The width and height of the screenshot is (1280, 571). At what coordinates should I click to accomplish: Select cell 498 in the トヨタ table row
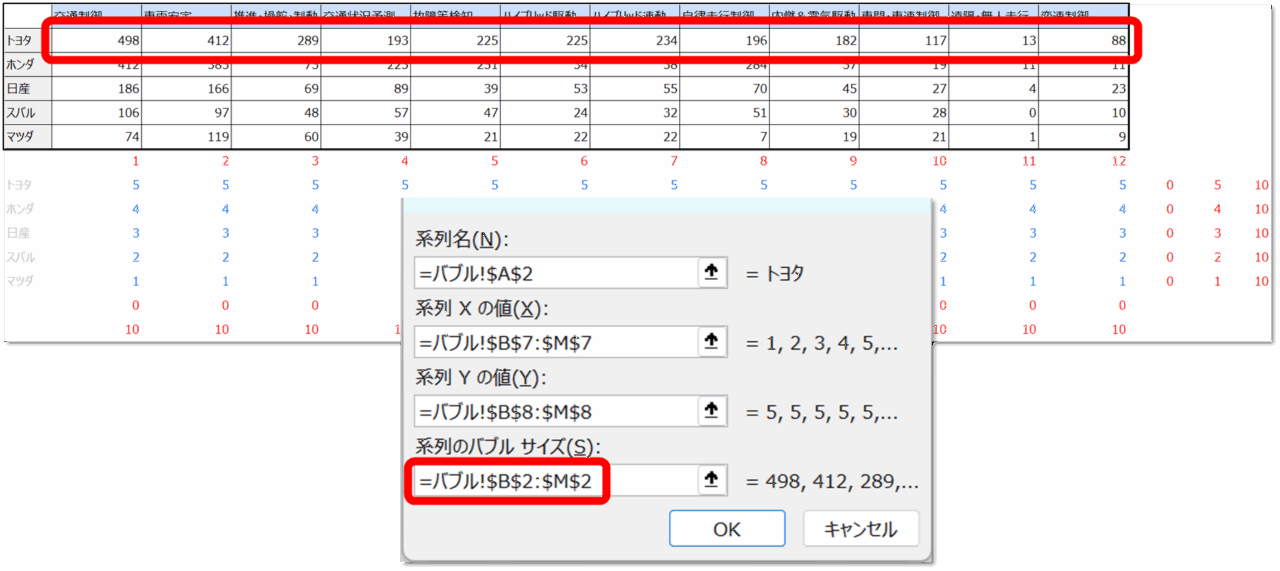click(x=96, y=41)
